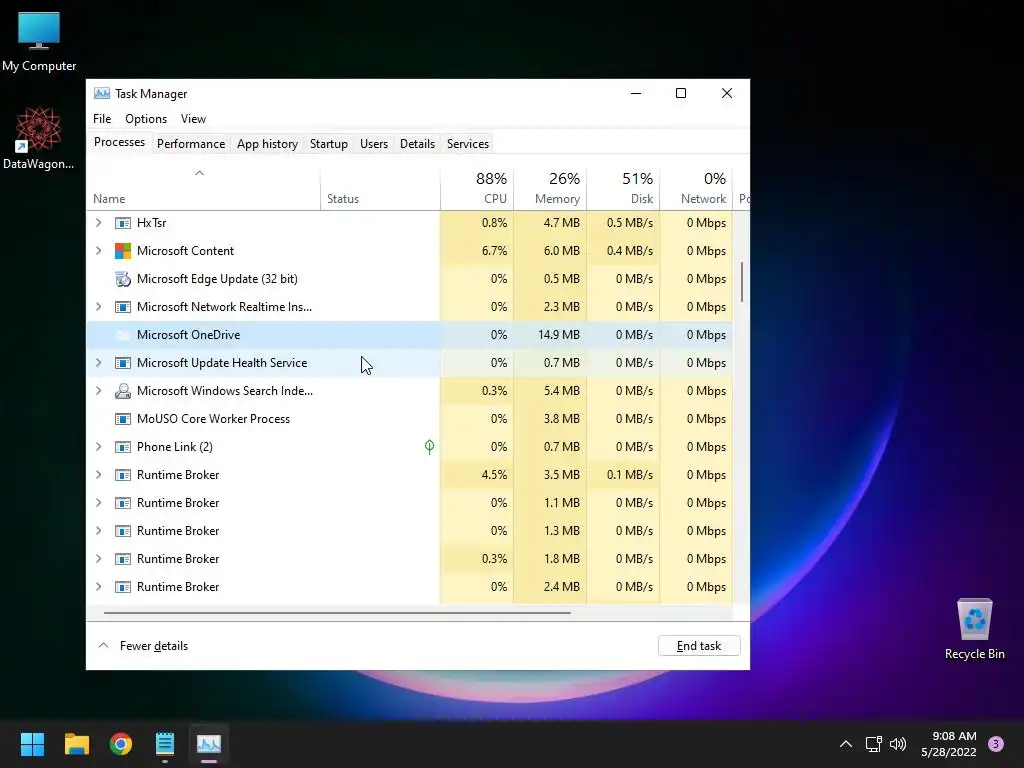Screen dimensions: 1024x768
Task: Expand the Phone Link (2) group
Action: point(99,447)
